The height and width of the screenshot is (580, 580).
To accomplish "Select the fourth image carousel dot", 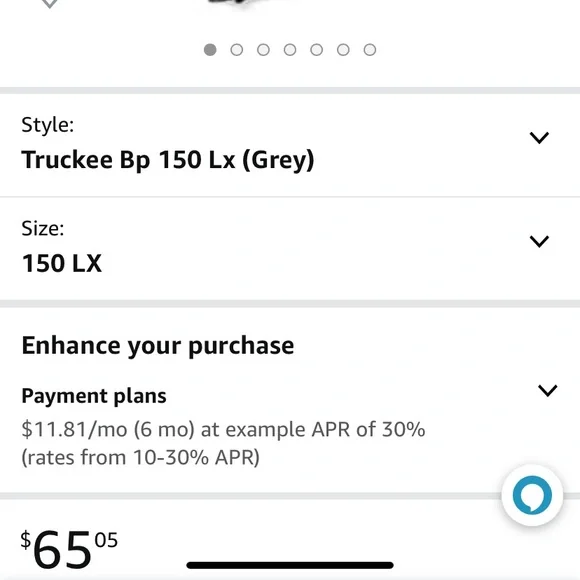I will click(290, 50).
